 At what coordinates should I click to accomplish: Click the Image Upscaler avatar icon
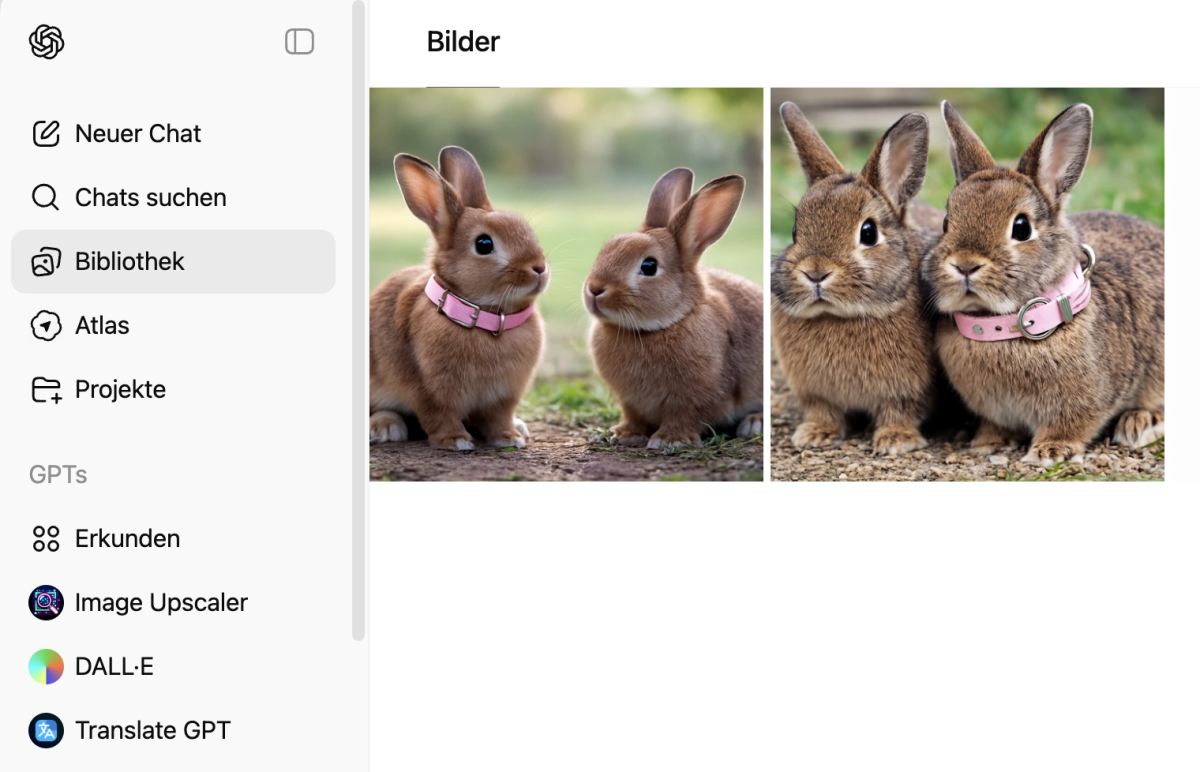tap(46, 603)
